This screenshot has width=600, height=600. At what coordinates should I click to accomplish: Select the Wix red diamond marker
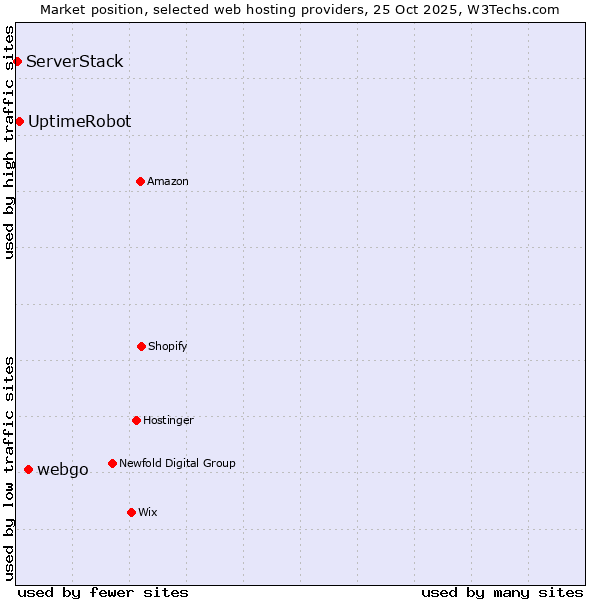131,512
